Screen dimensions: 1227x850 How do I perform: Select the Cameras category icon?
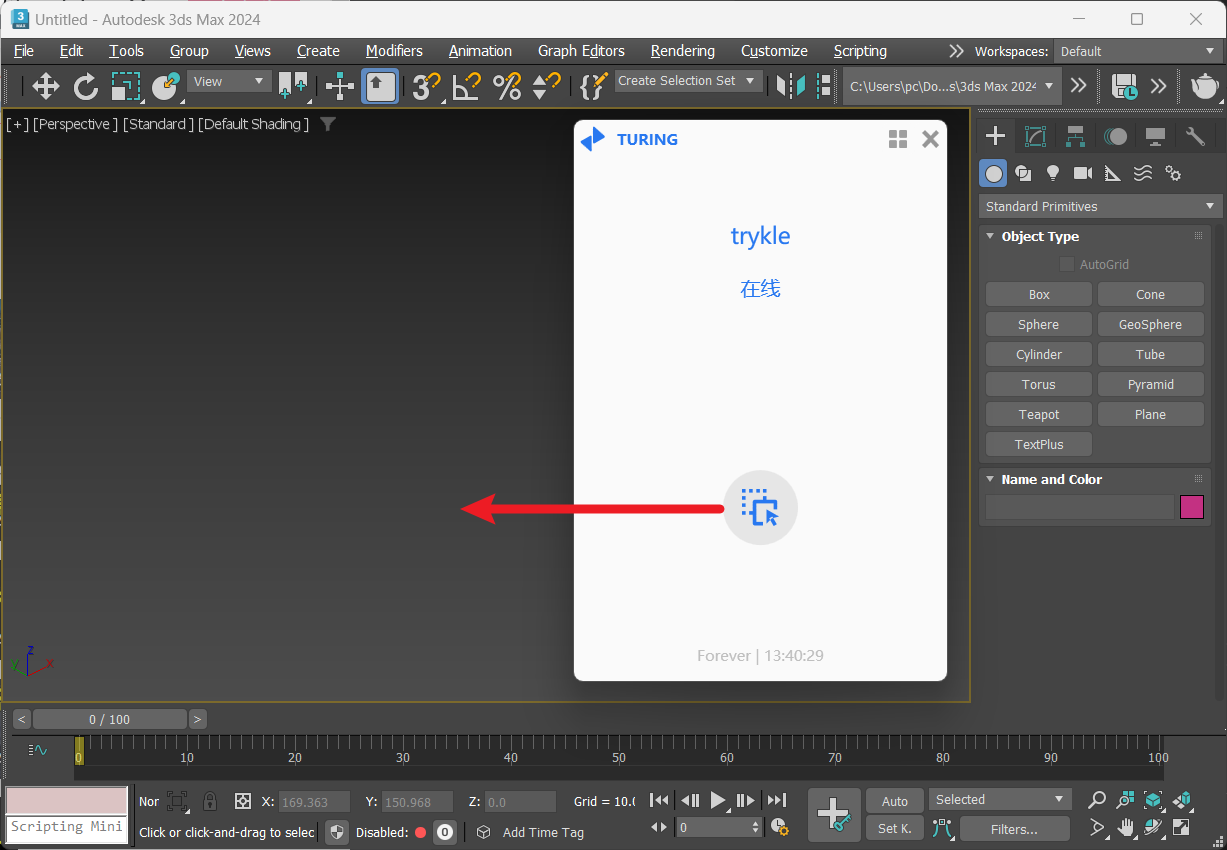coord(1083,173)
